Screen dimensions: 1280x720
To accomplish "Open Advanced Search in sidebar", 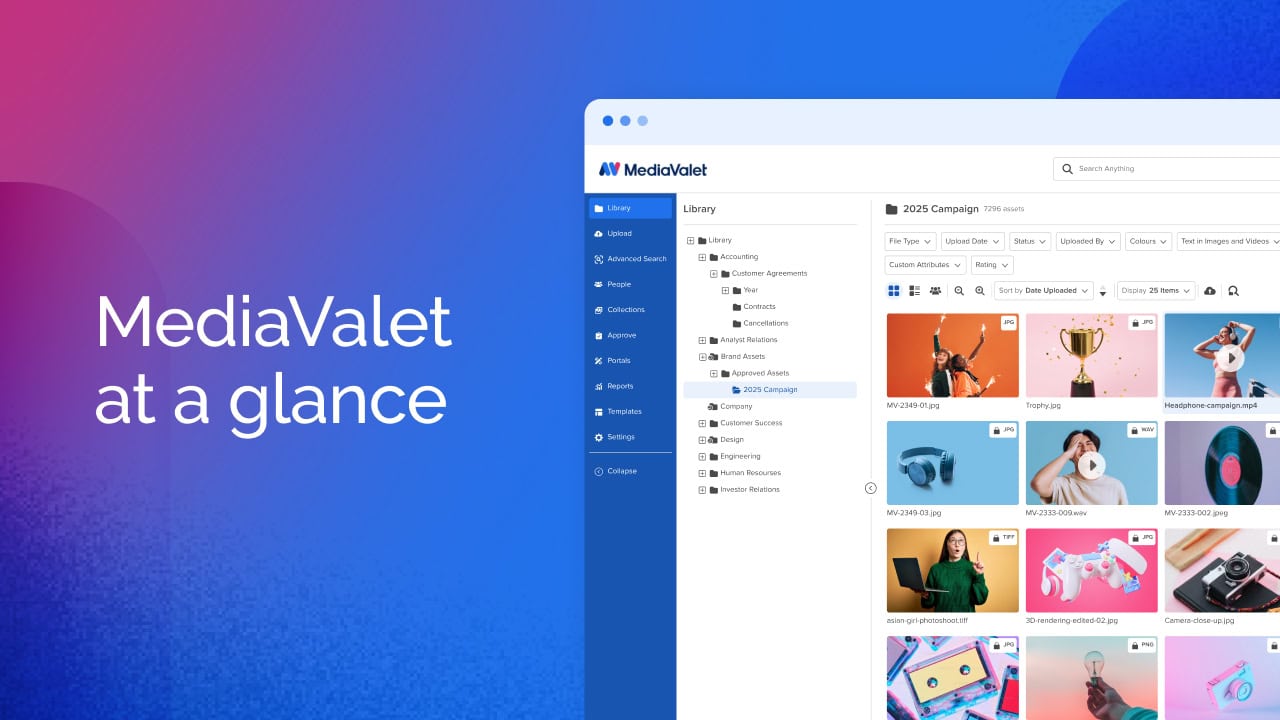I will pos(630,259).
